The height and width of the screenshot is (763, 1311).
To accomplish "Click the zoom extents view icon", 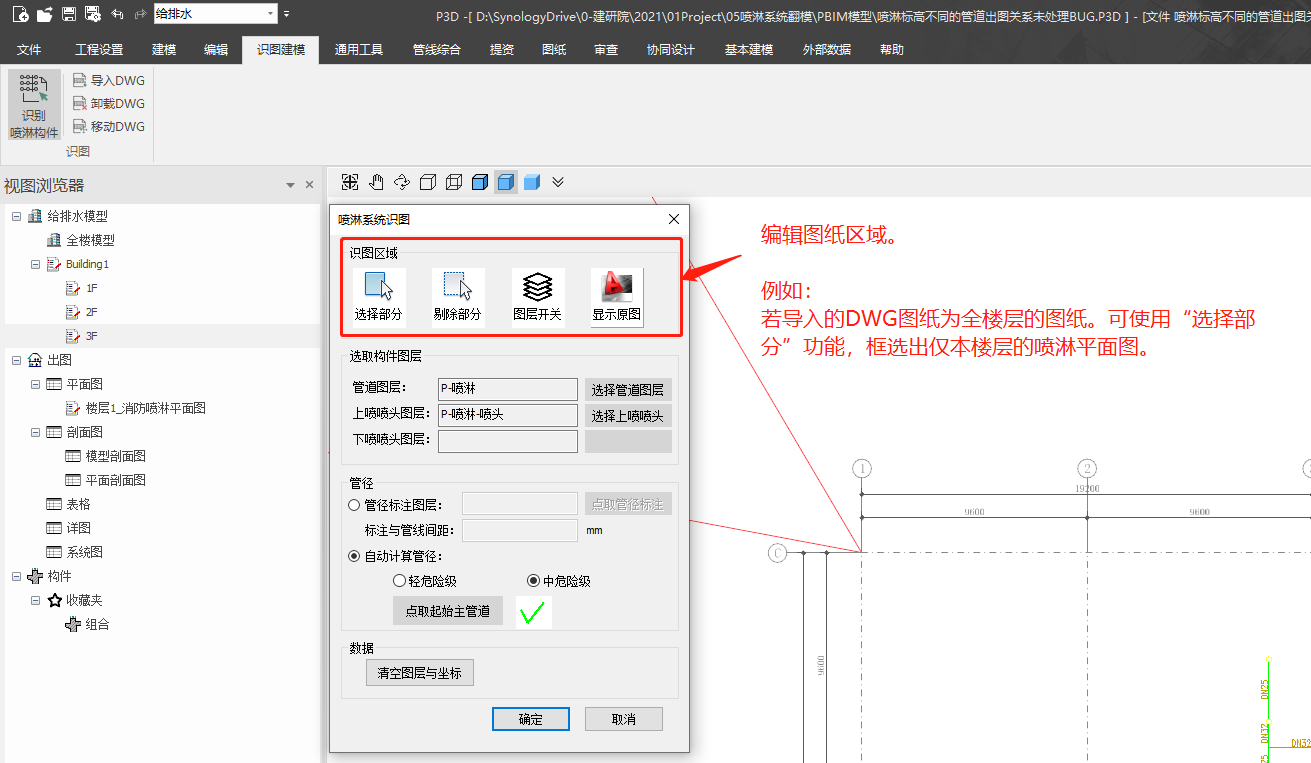I will click(x=350, y=182).
